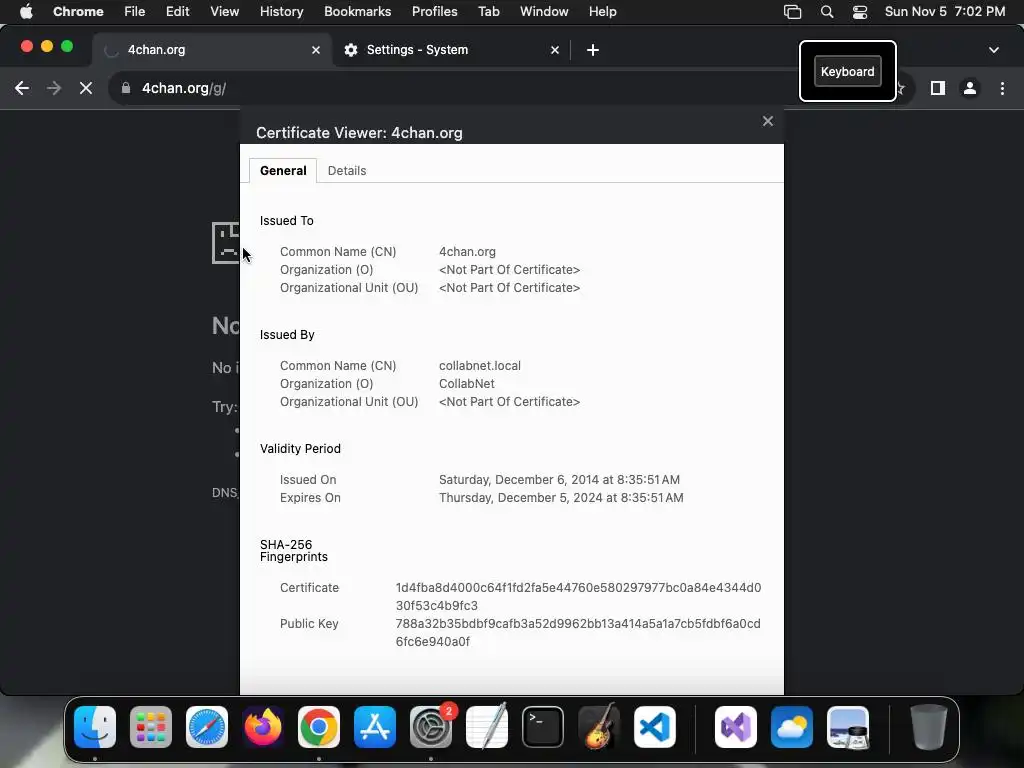Open Control Center in menu bar
1024x768 pixels.
859,12
